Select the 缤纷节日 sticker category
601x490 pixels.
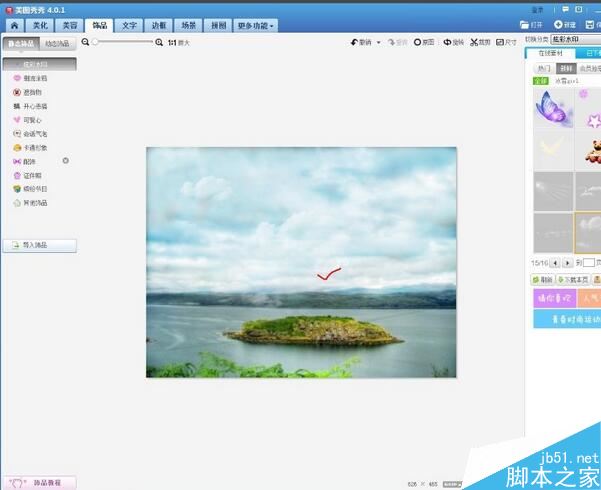click(31, 189)
